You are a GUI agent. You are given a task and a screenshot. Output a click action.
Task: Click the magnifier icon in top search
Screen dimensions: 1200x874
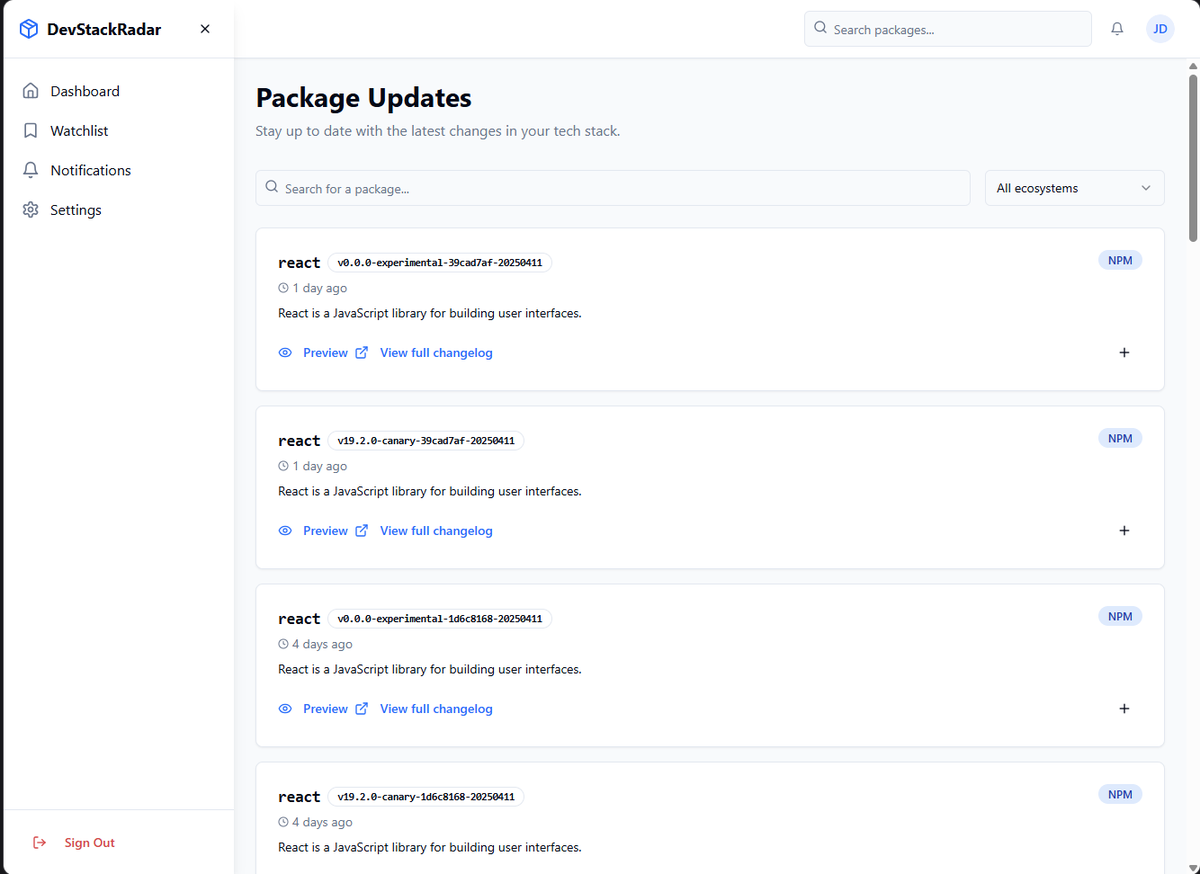[821, 29]
